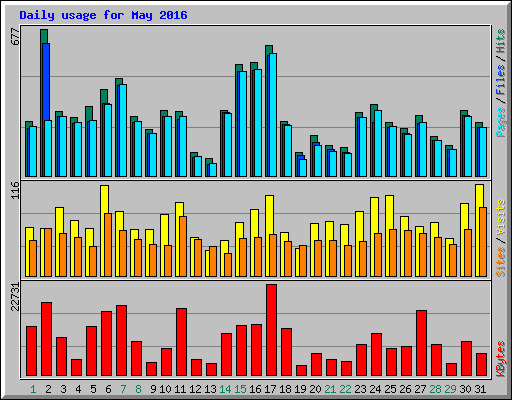Click the 22731 axis maximum value
This screenshot has width=512, height=400.
tap(15, 297)
